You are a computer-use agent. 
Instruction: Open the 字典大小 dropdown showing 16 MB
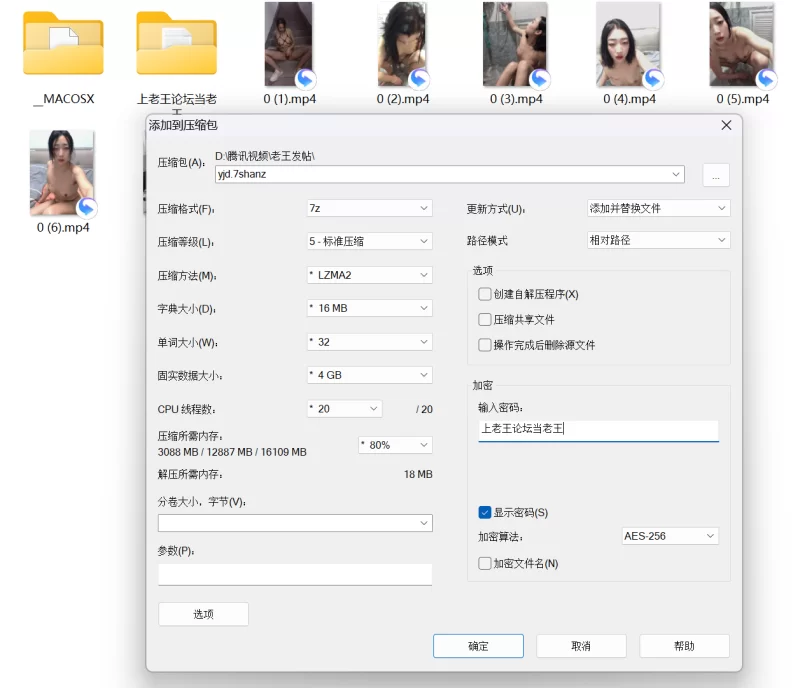tap(369, 308)
